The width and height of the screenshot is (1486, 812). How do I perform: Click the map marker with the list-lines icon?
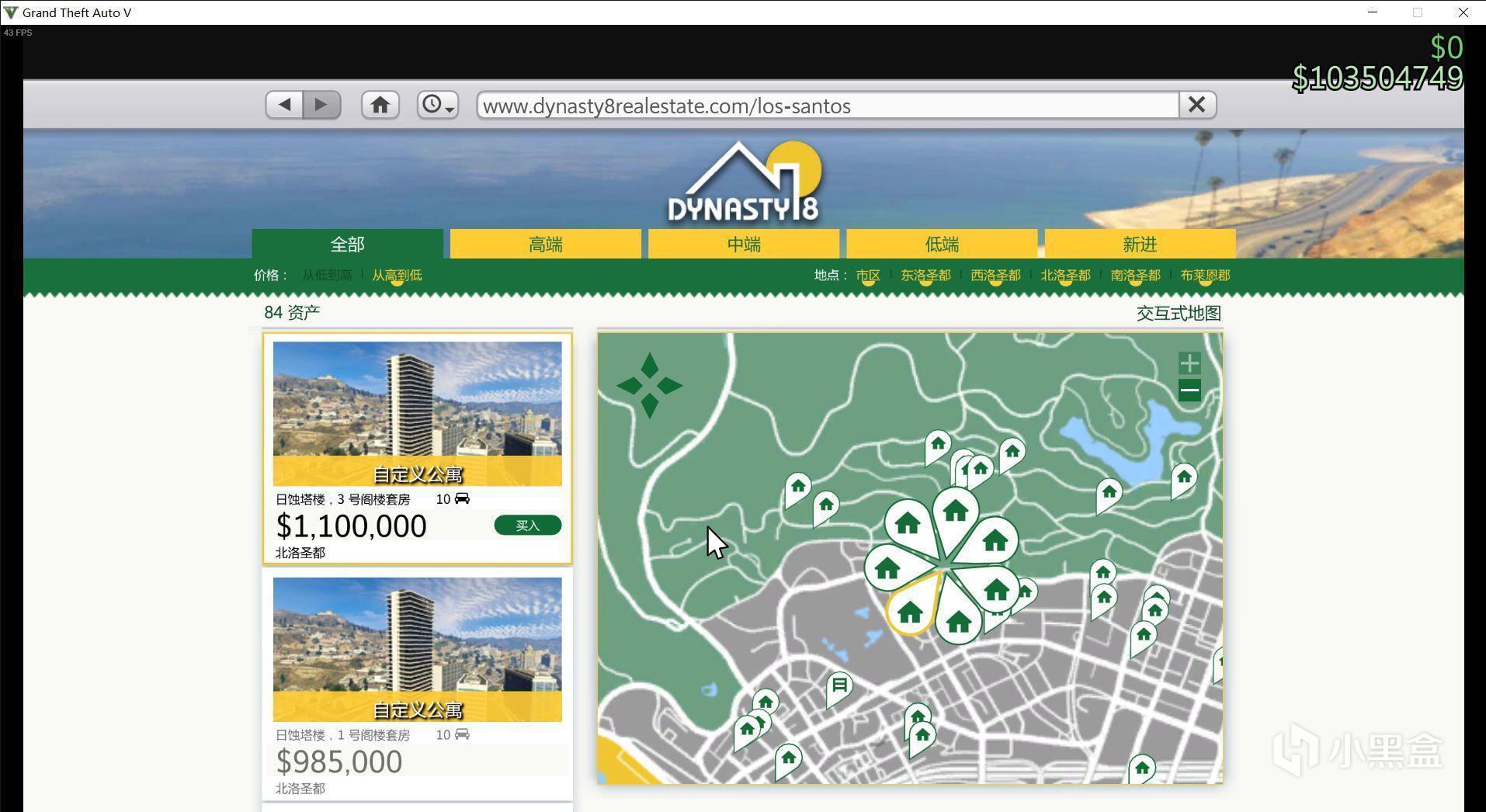click(838, 687)
